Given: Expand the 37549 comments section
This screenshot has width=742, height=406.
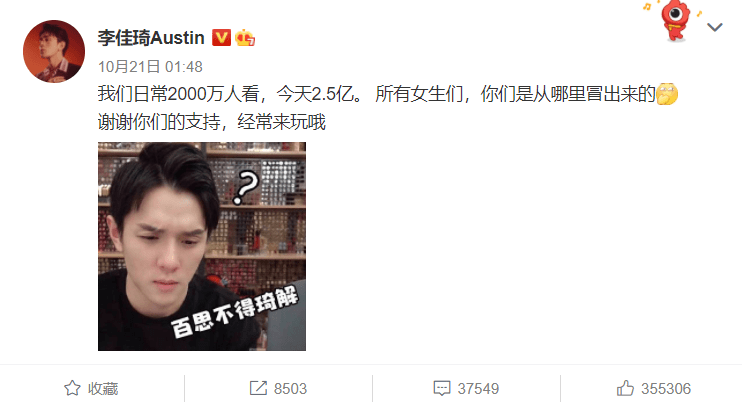Looking at the screenshot, I should click(x=478, y=389).
